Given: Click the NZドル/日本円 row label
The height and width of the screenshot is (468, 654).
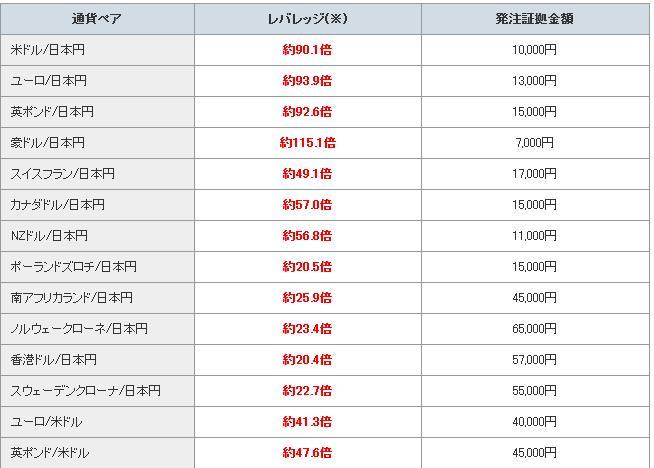Looking at the screenshot, I should [50, 236].
